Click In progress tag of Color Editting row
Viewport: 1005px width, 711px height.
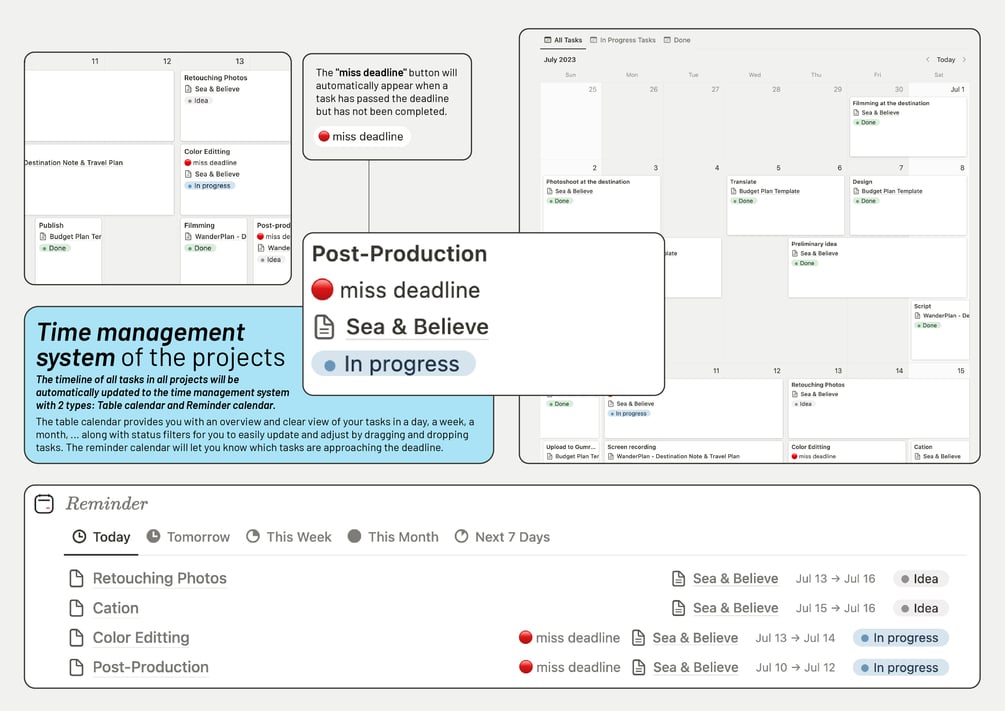pos(900,638)
